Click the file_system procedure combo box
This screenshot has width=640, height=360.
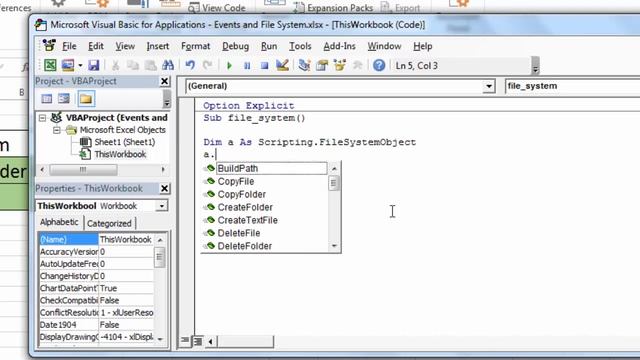pos(571,86)
